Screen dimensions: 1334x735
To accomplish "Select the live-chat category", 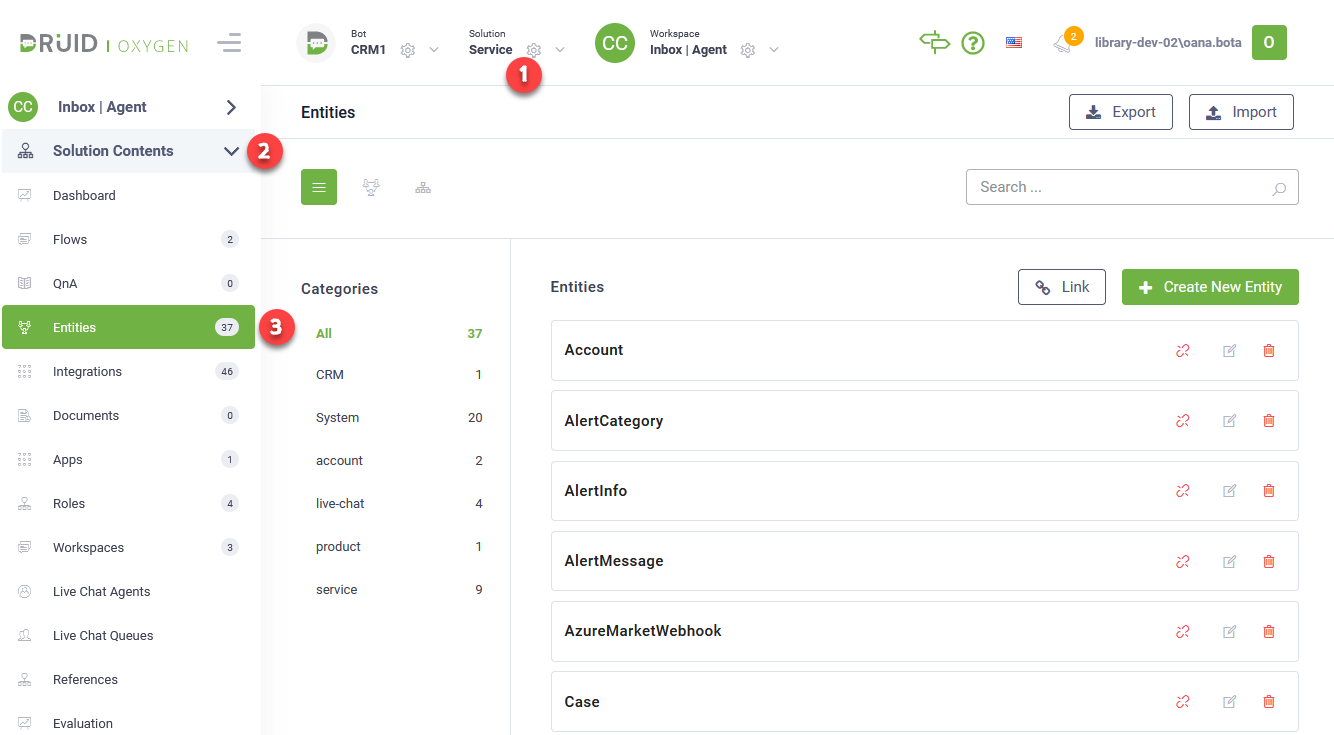I will [x=399, y=503].
